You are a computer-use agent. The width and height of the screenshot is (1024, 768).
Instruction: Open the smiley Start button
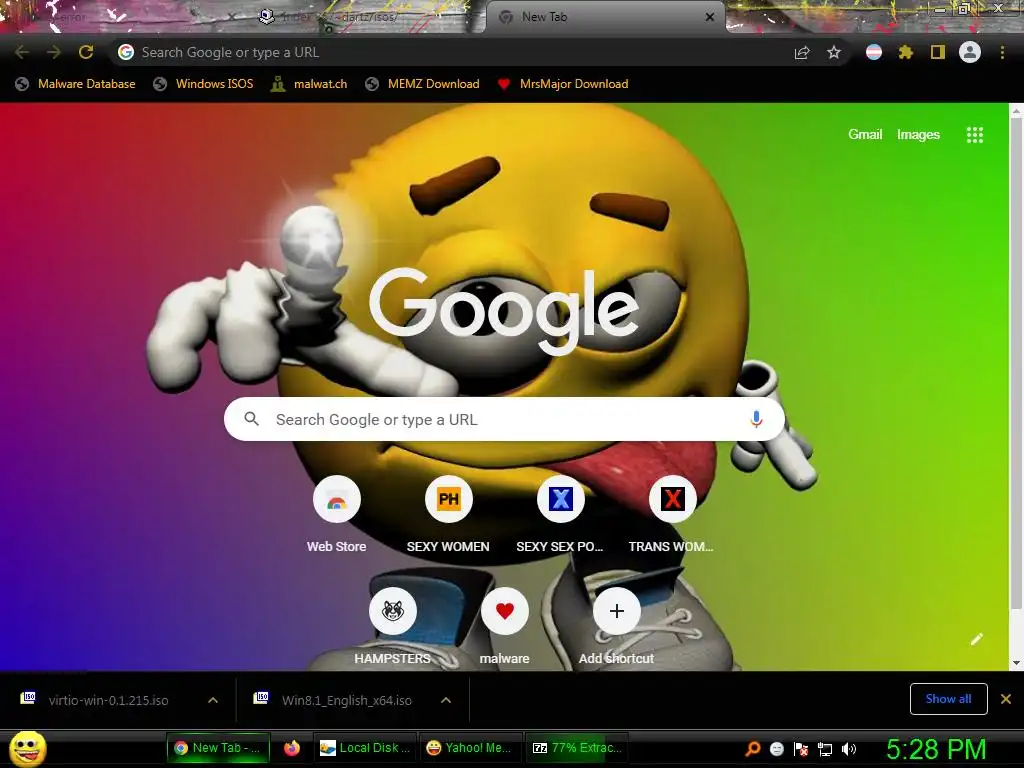click(x=27, y=748)
